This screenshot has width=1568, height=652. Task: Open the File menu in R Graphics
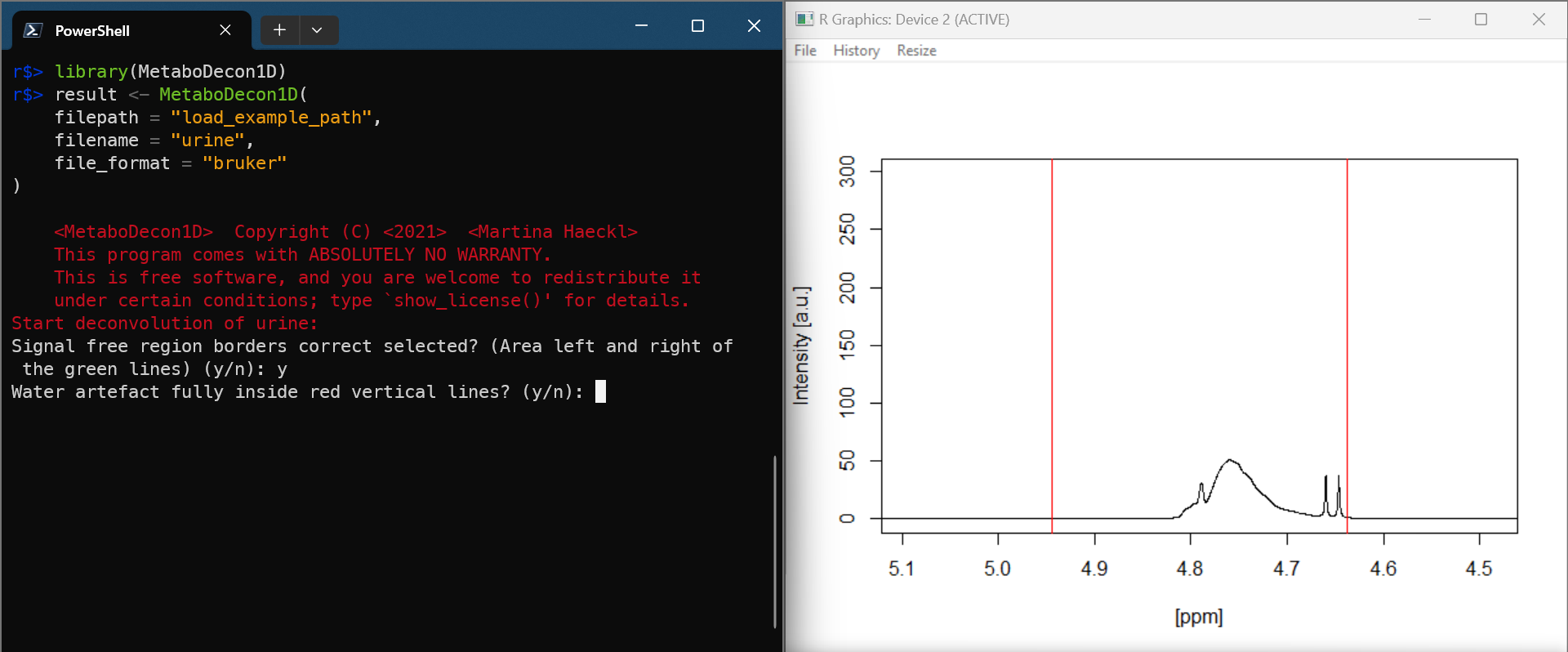tap(805, 51)
